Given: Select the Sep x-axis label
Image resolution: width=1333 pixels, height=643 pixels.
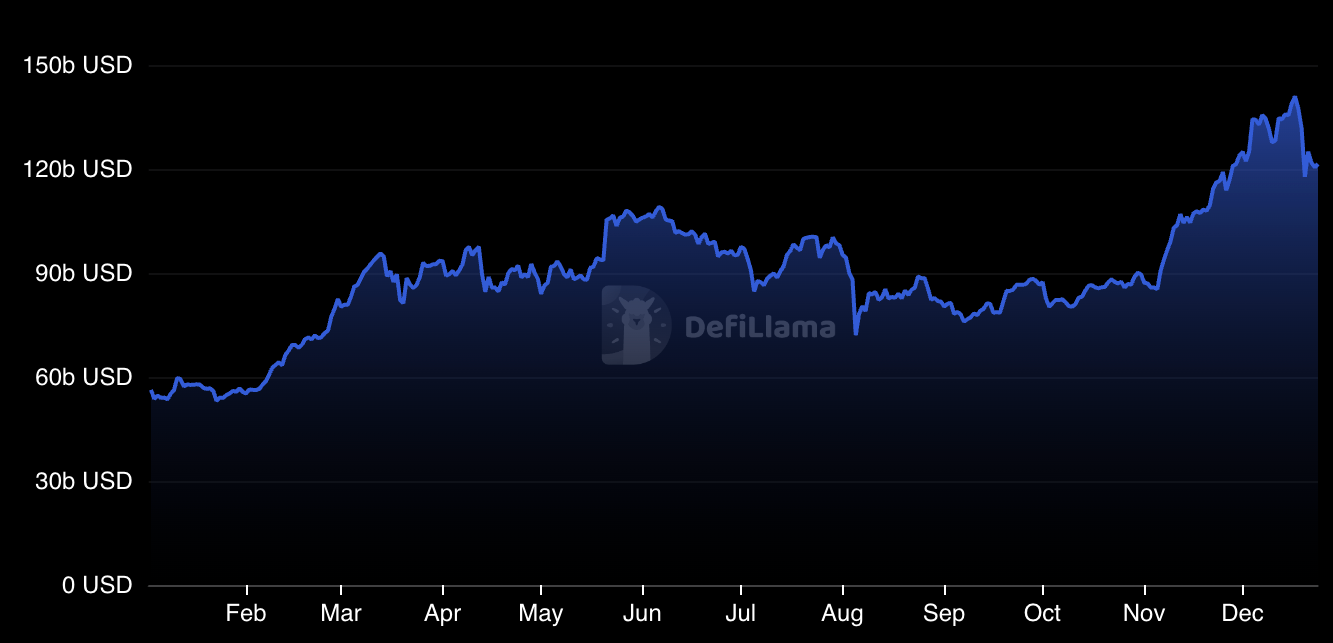Looking at the screenshot, I should (x=944, y=614).
